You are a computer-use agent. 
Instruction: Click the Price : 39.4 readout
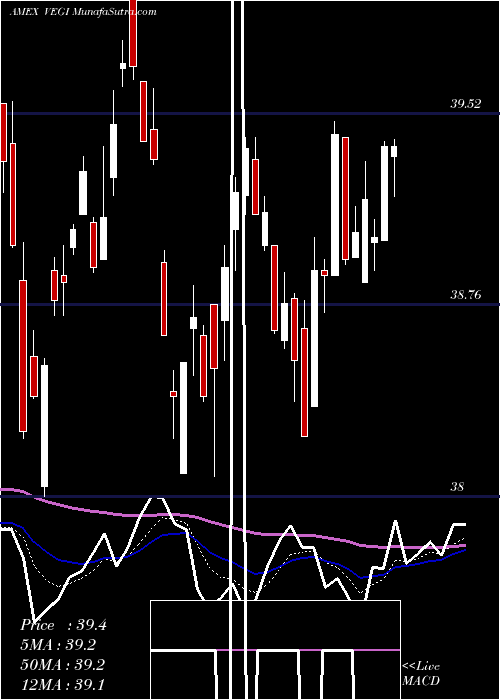(63, 625)
